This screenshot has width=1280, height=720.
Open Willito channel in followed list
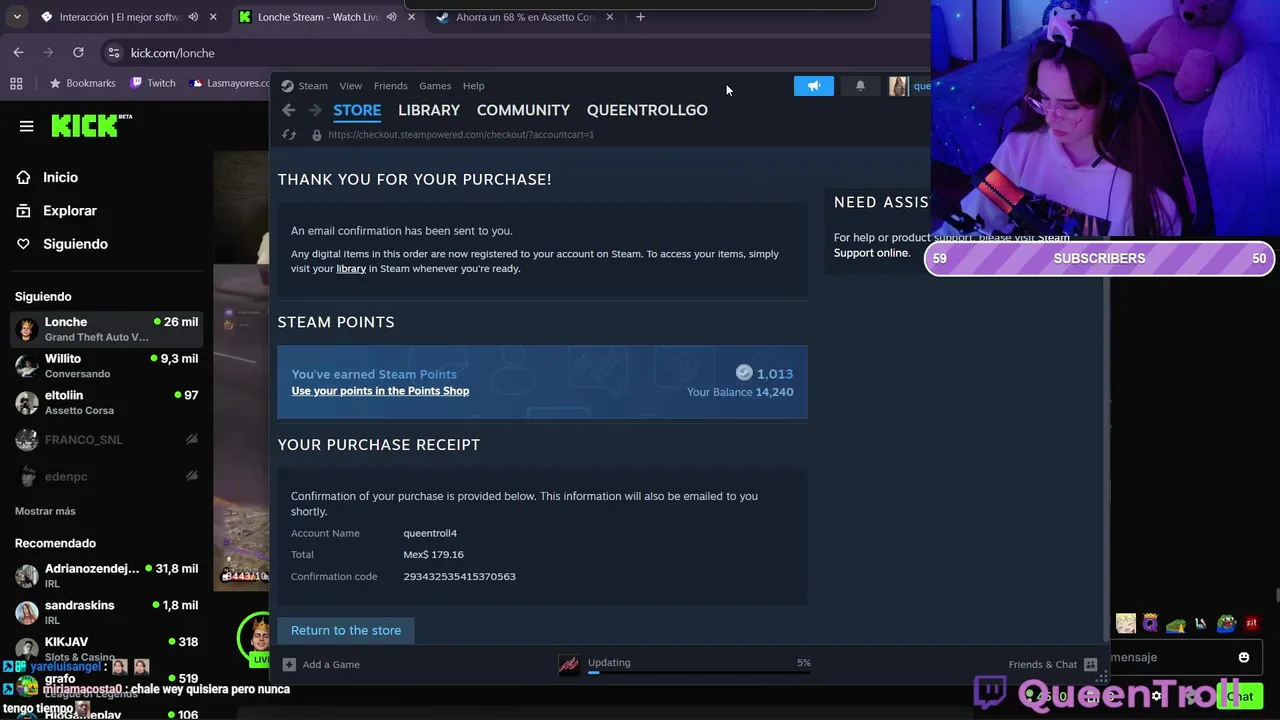pyautogui.click(x=106, y=366)
